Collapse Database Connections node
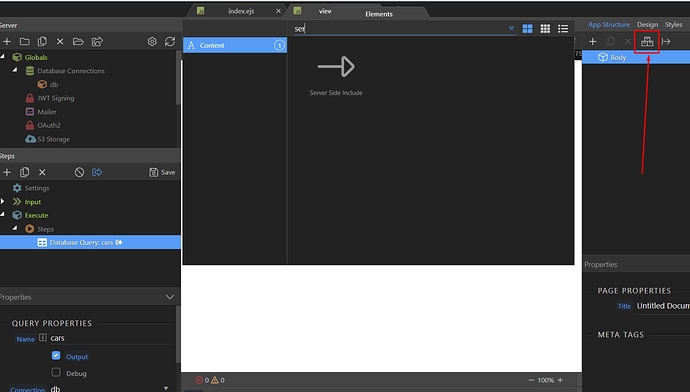Viewport: 690px width, 392px height. [x=15, y=70]
